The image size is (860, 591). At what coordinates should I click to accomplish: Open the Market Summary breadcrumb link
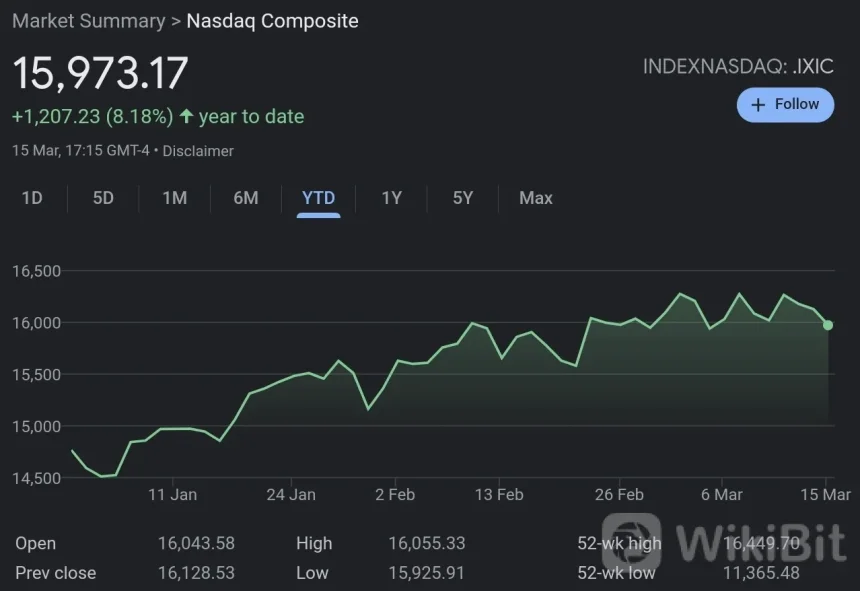click(88, 21)
